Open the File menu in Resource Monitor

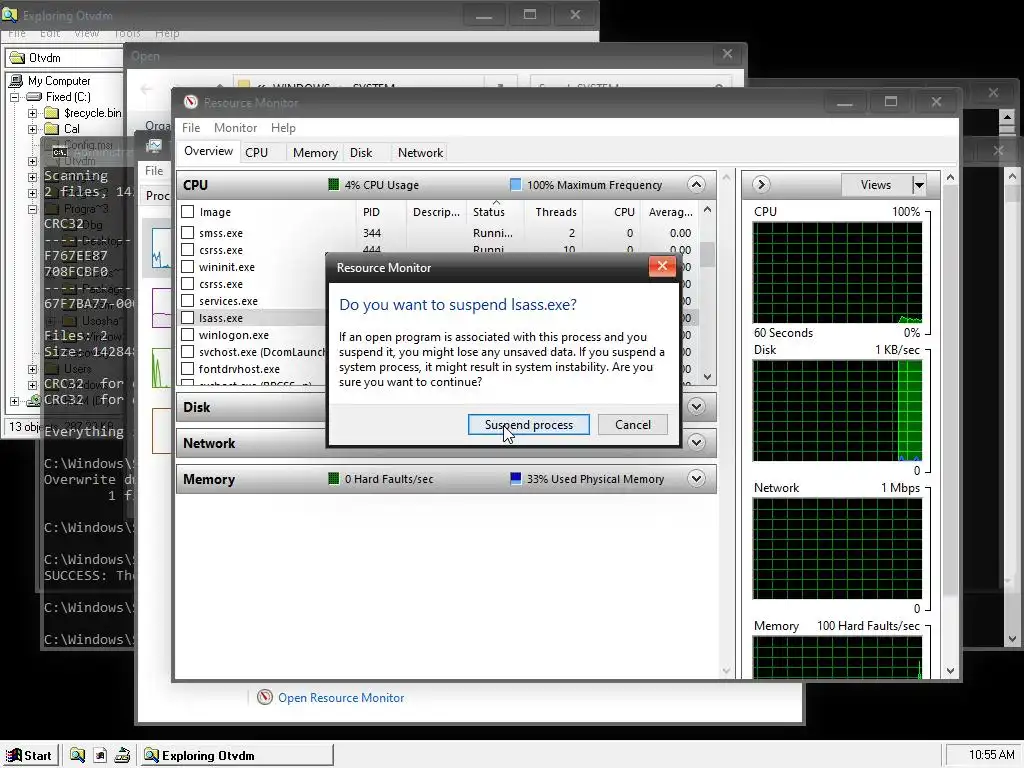click(191, 127)
